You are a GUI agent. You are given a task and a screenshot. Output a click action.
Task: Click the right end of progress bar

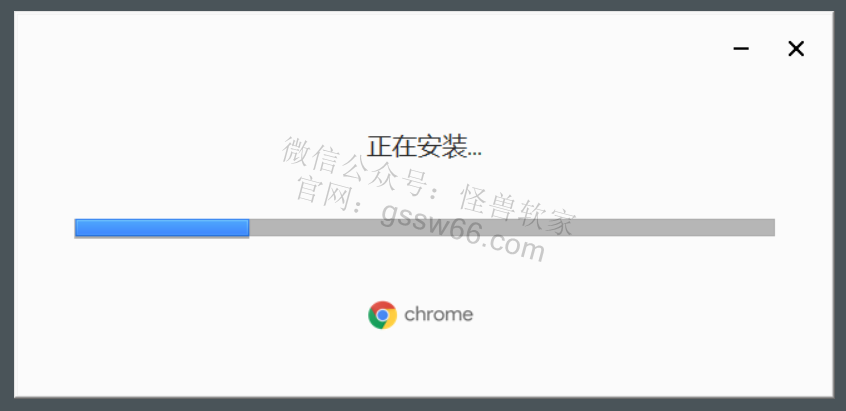tap(772, 228)
